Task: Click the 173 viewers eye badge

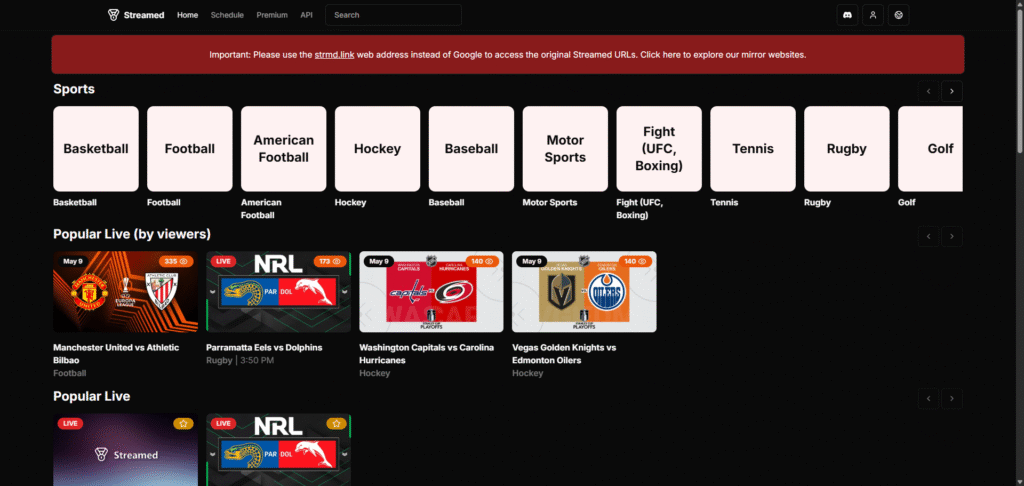Action: click(x=330, y=261)
